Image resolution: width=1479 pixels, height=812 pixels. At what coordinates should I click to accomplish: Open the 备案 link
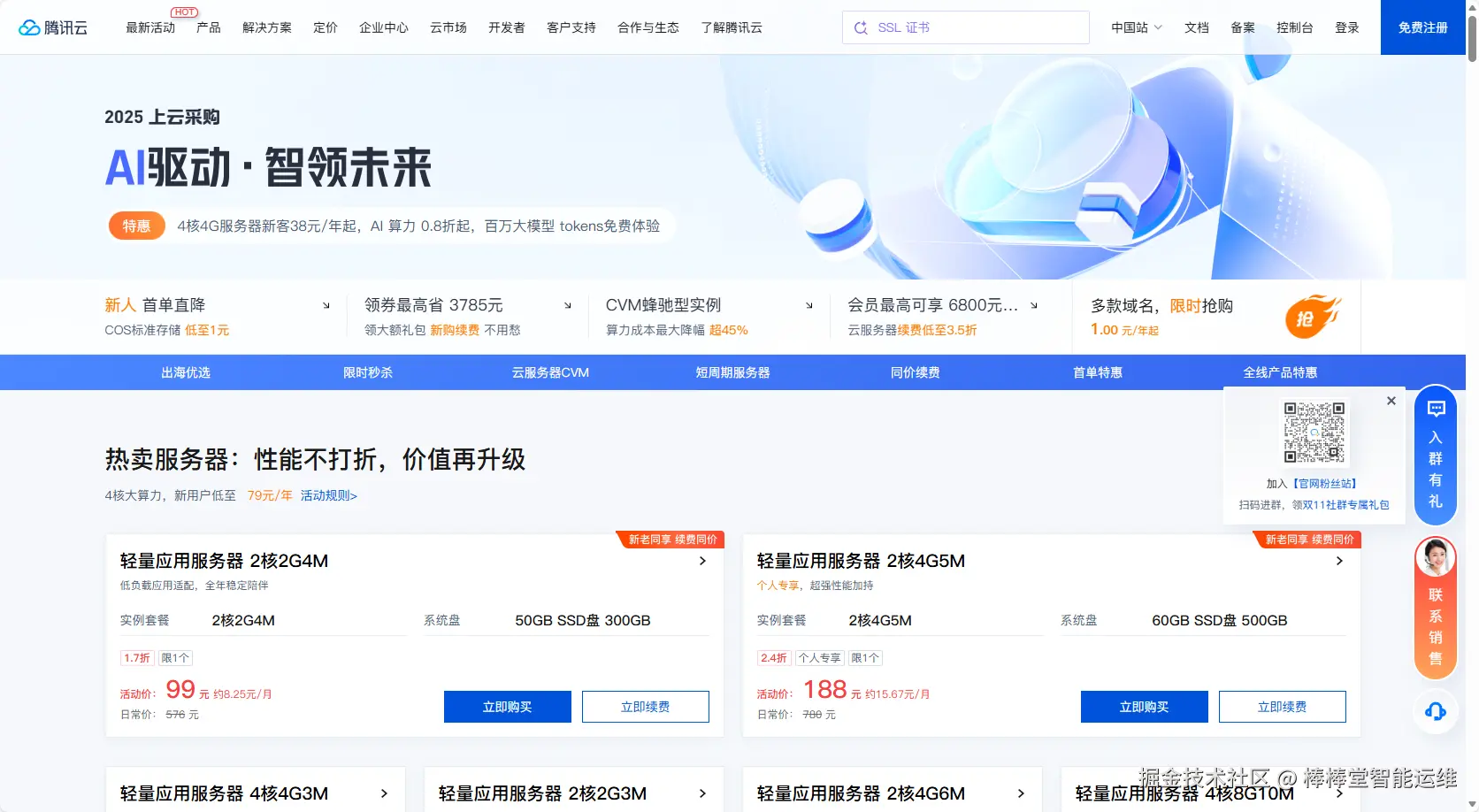click(1243, 27)
